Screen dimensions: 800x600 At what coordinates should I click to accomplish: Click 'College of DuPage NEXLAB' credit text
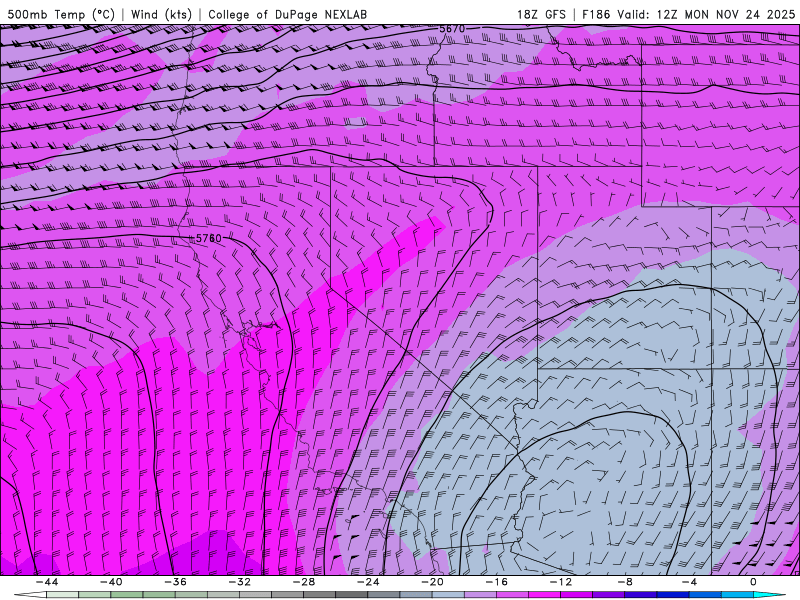(287, 14)
